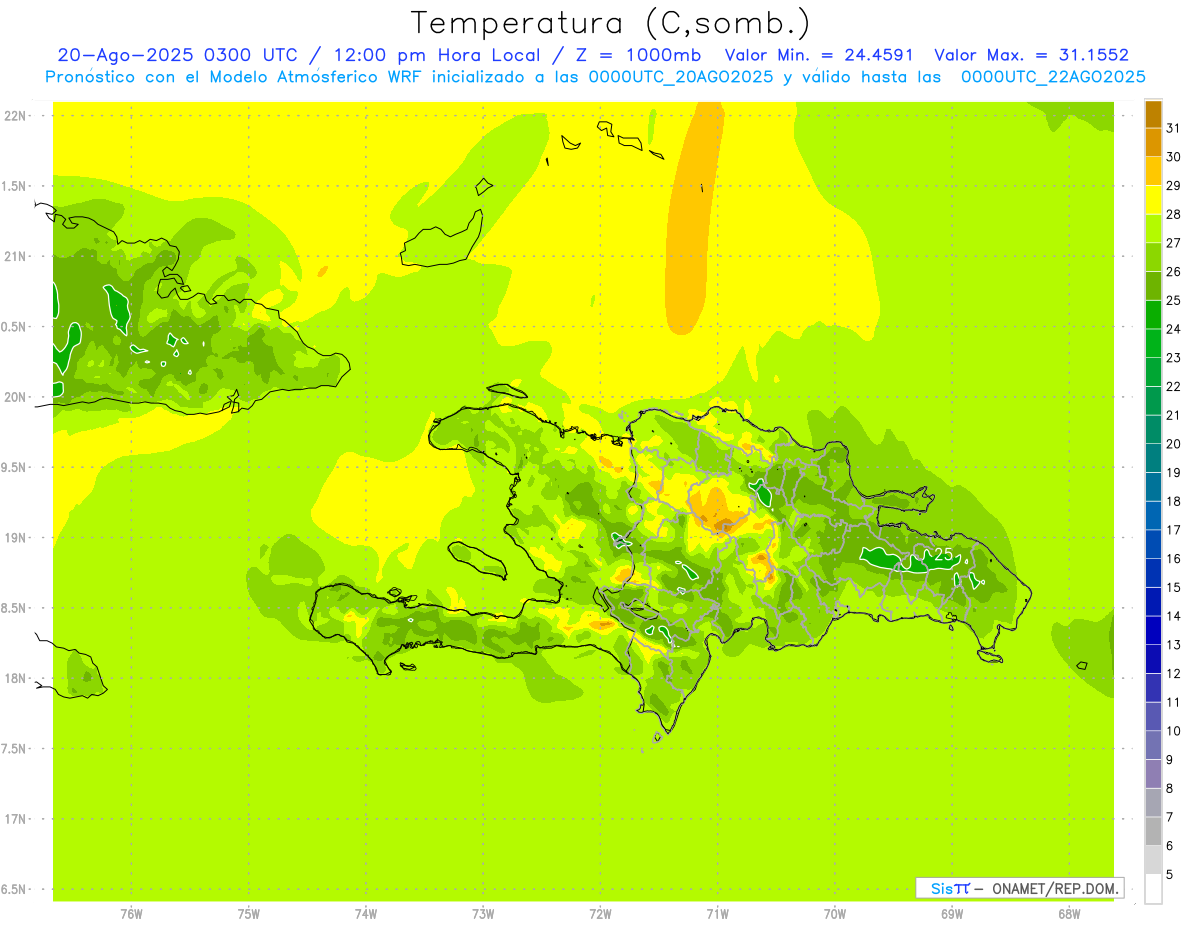Pick the lime legend swatch between 27 and 28

1153,229
